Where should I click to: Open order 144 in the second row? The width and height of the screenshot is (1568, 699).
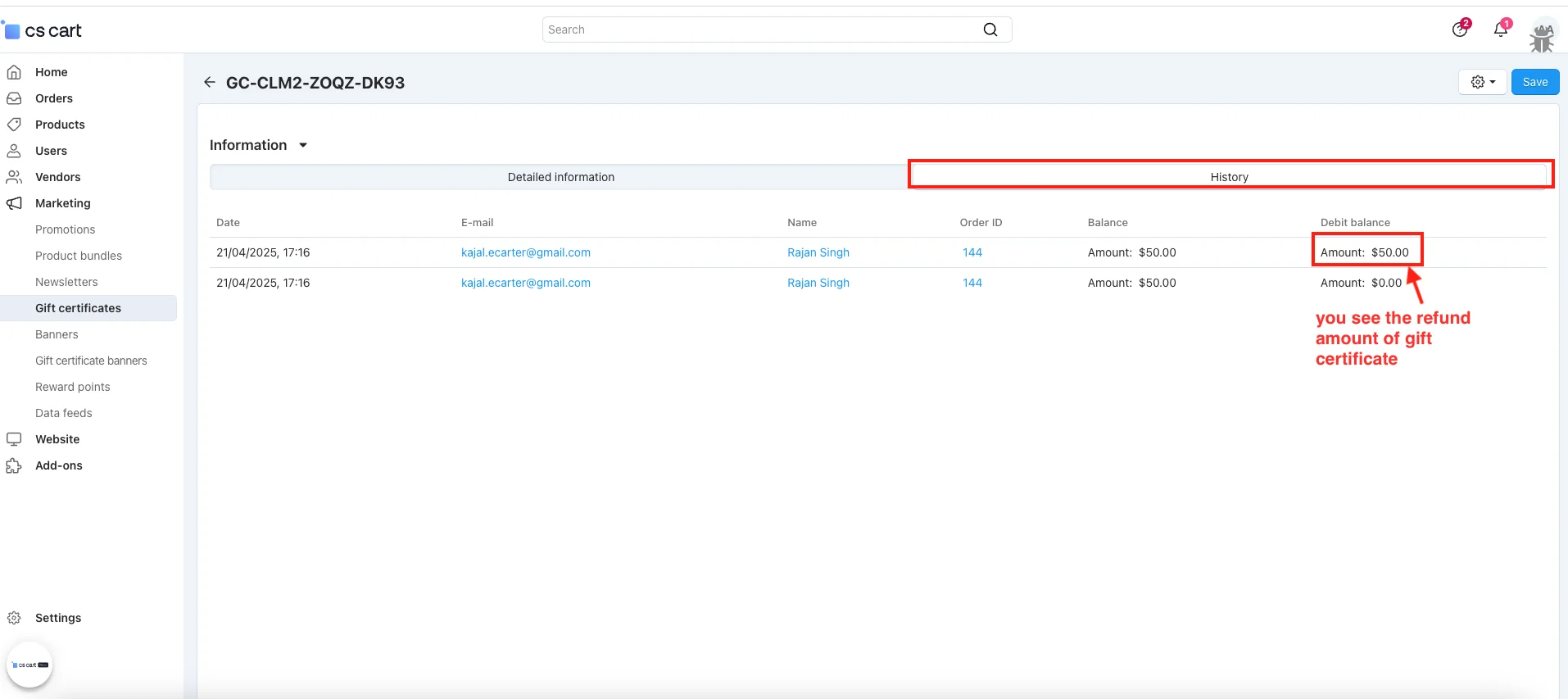pyautogui.click(x=972, y=283)
